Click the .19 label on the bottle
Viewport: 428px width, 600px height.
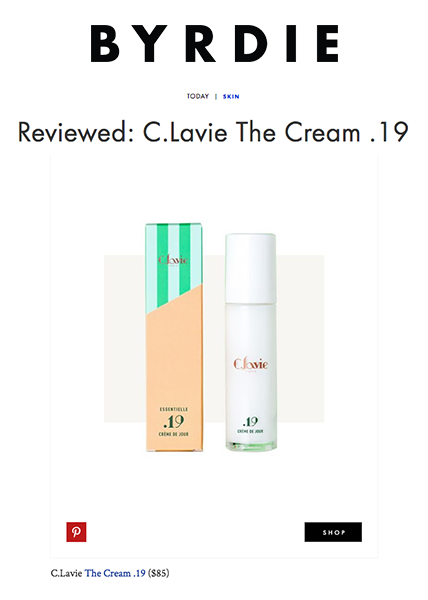pyautogui.click(x=250, y=422)
